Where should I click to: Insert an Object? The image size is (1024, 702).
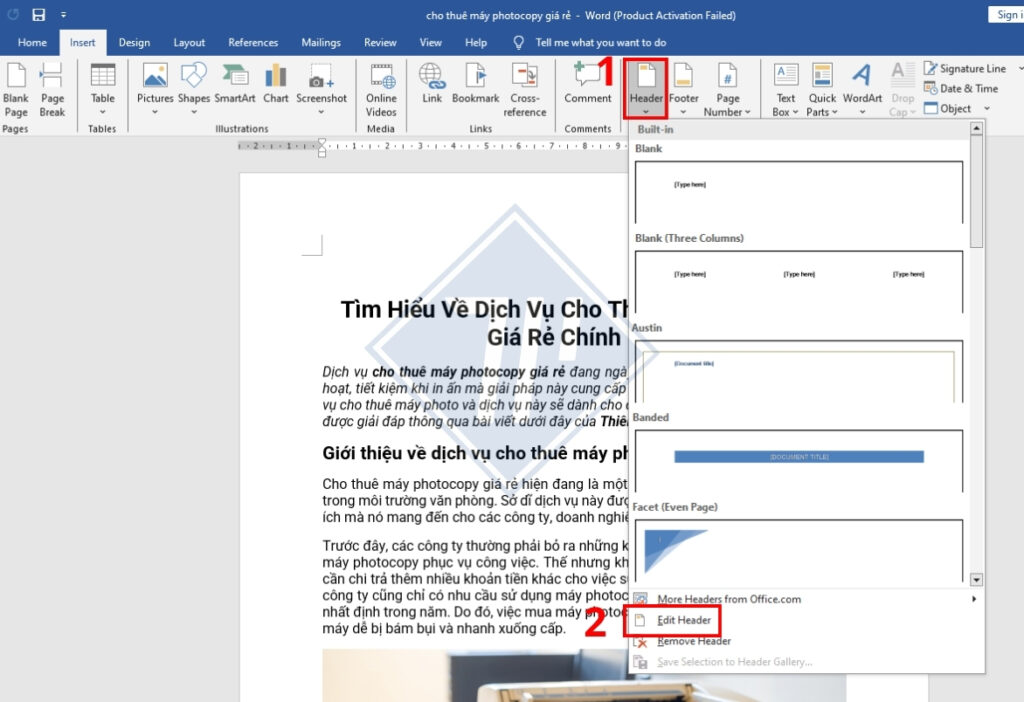pos(948,108)
